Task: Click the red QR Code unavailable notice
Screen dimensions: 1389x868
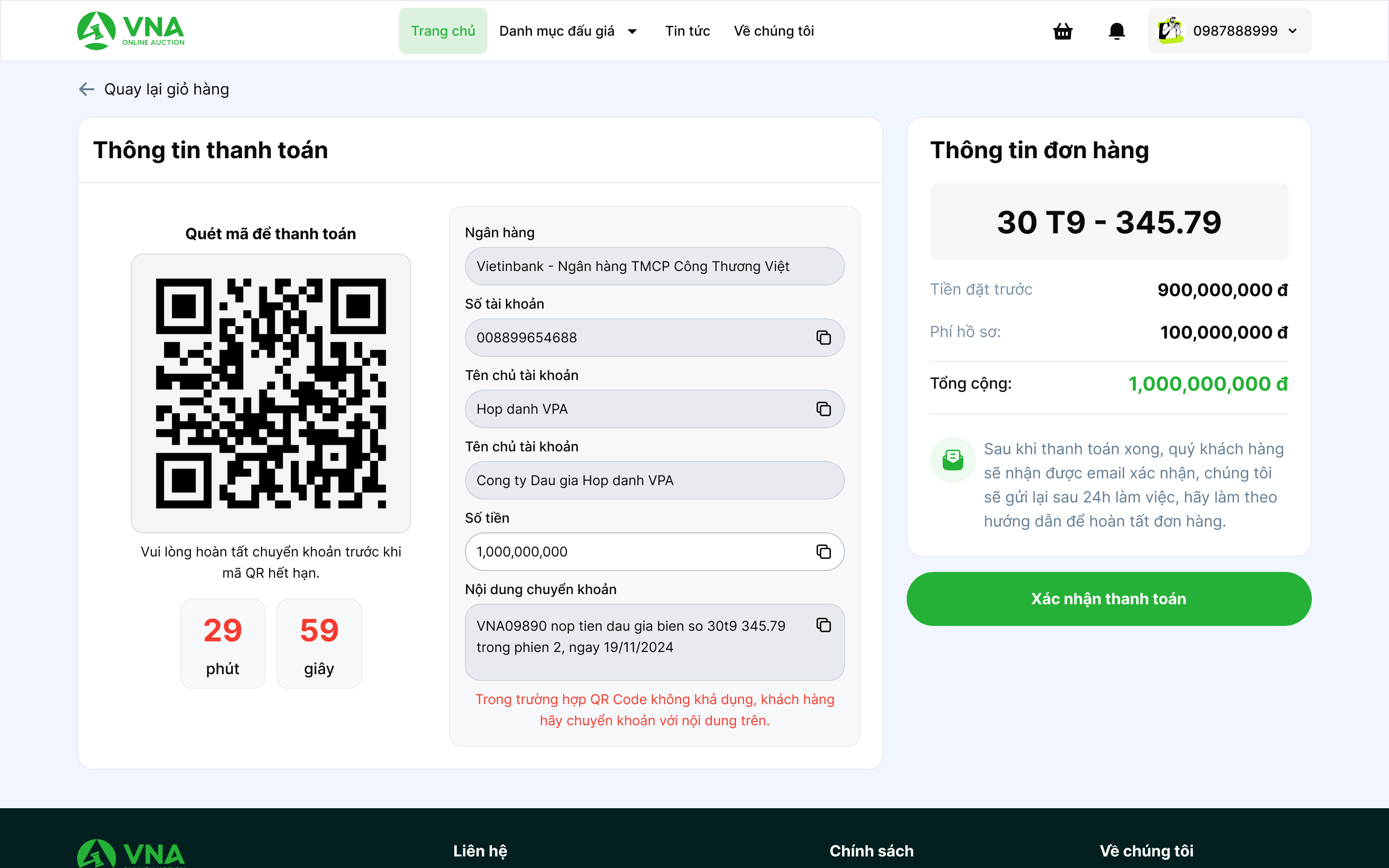Action: click(654, 710)
